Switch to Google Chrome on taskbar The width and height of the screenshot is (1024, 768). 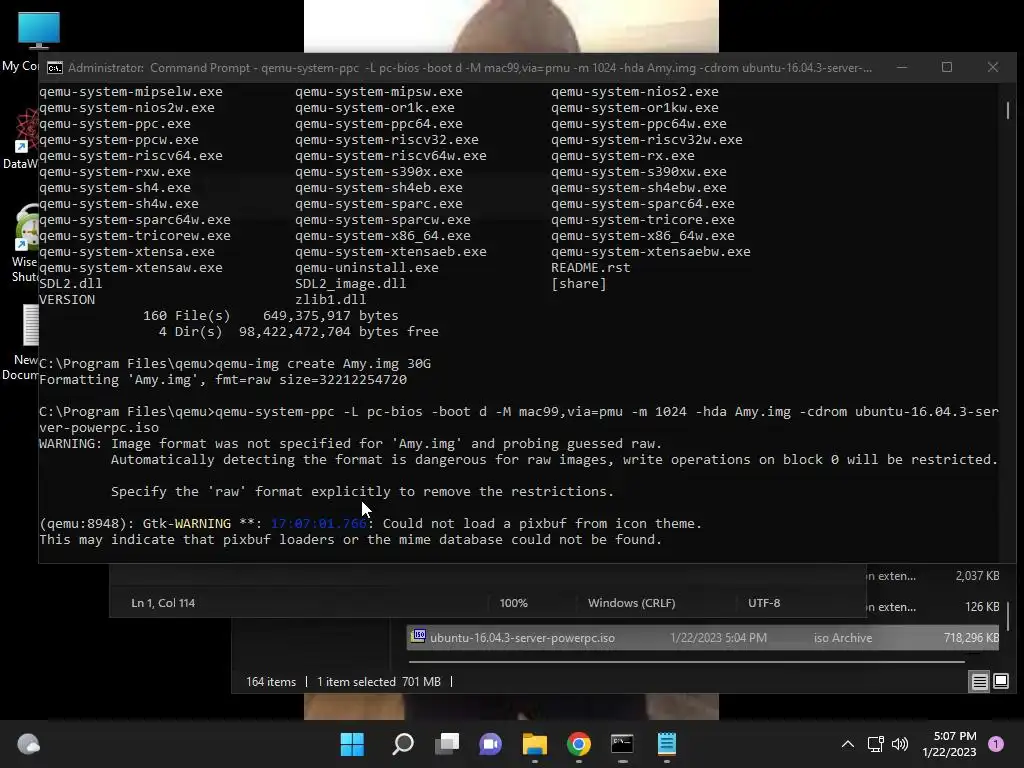pos(579,744)
